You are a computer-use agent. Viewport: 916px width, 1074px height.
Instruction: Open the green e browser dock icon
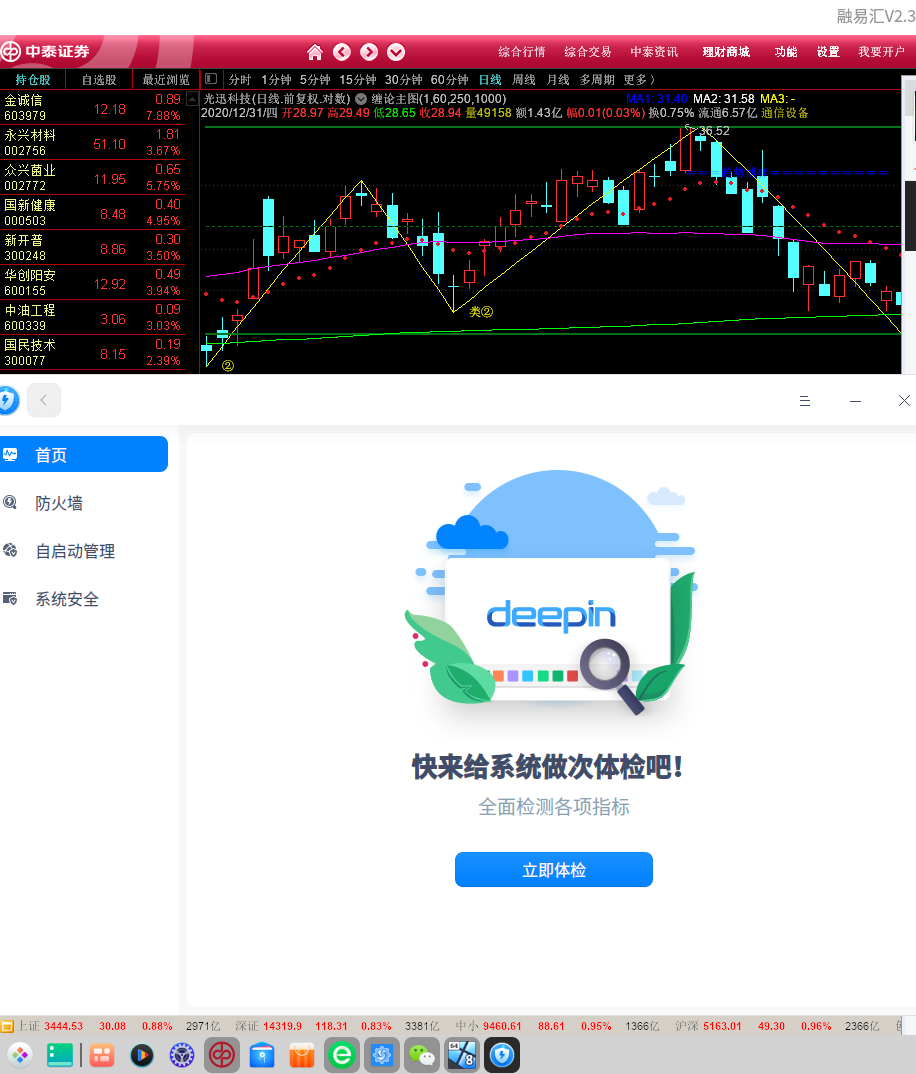tap(341, 1056)
